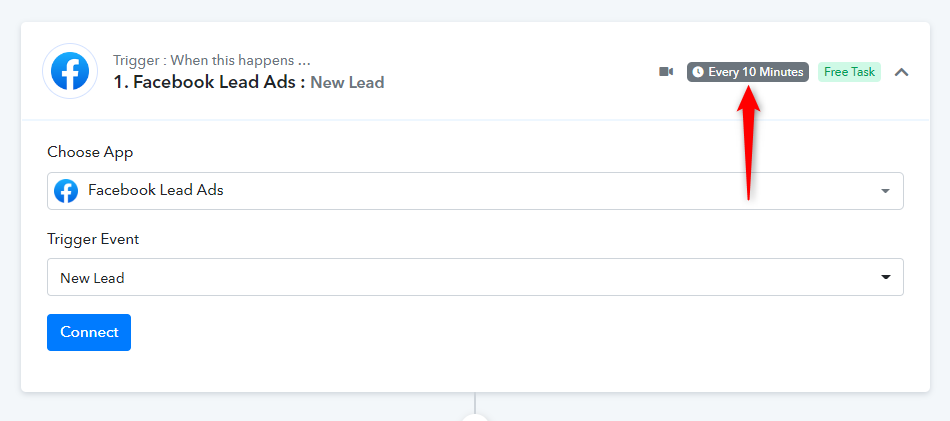Screen dimensions: 950x421
Task: Click the add-step circle below the card
Action: [475, 418]
